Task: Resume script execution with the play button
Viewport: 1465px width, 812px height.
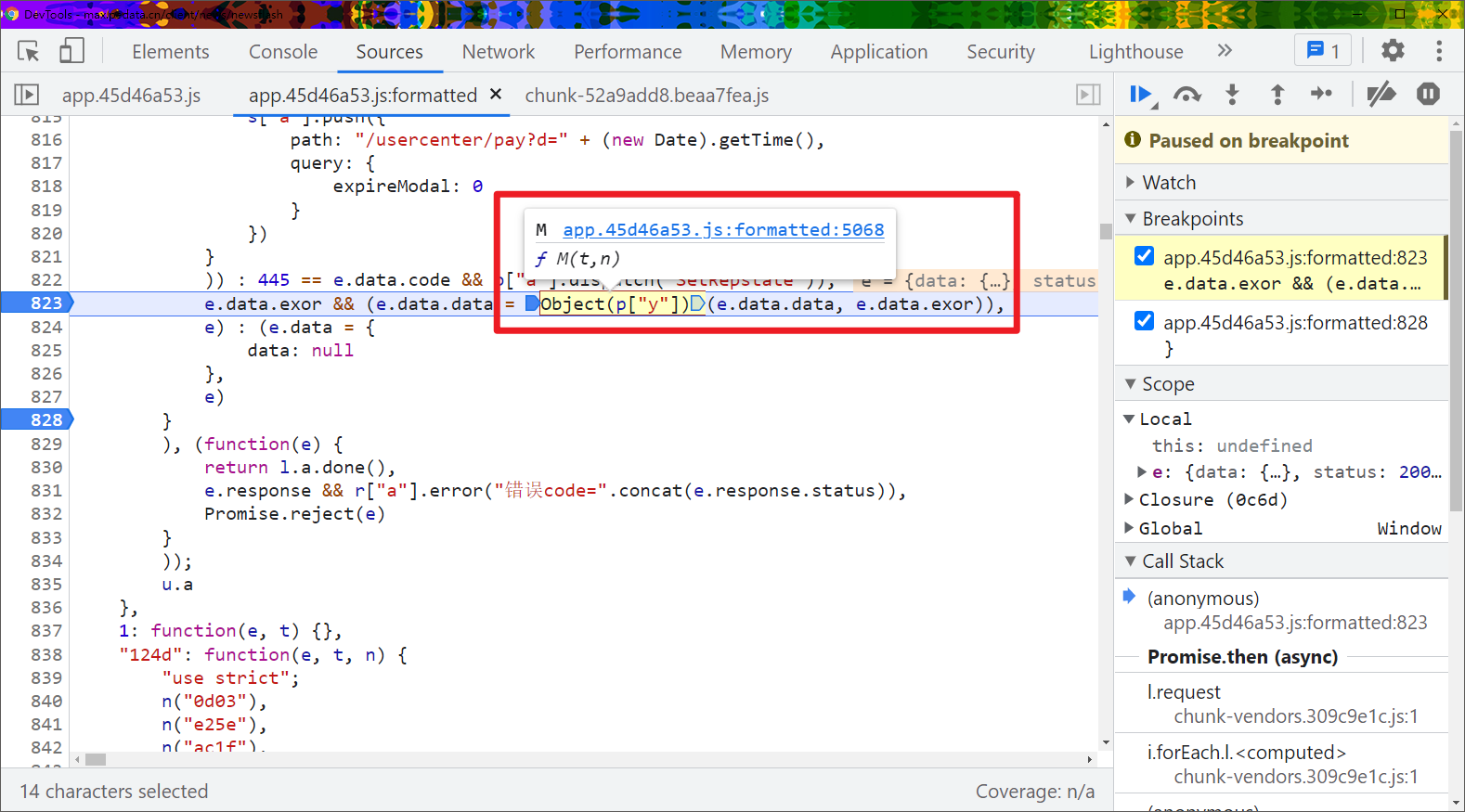Action: tap(1140, 94)
